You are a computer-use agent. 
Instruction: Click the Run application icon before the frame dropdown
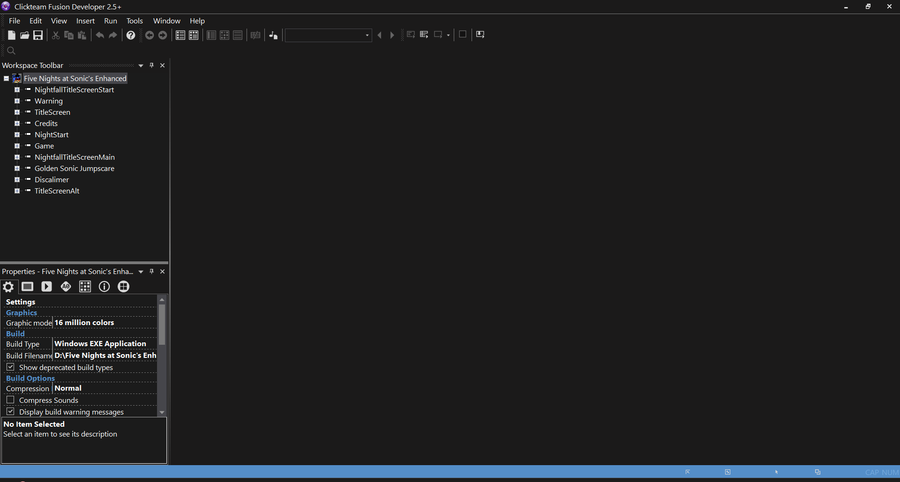tap(273, 36)
